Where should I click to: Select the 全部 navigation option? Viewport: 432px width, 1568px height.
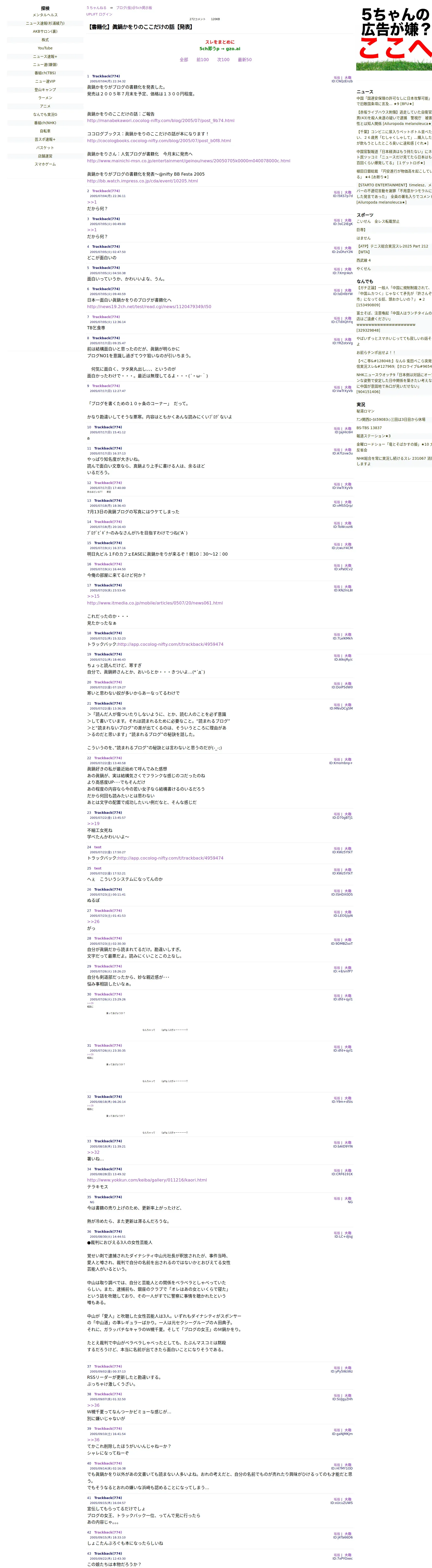184,60
